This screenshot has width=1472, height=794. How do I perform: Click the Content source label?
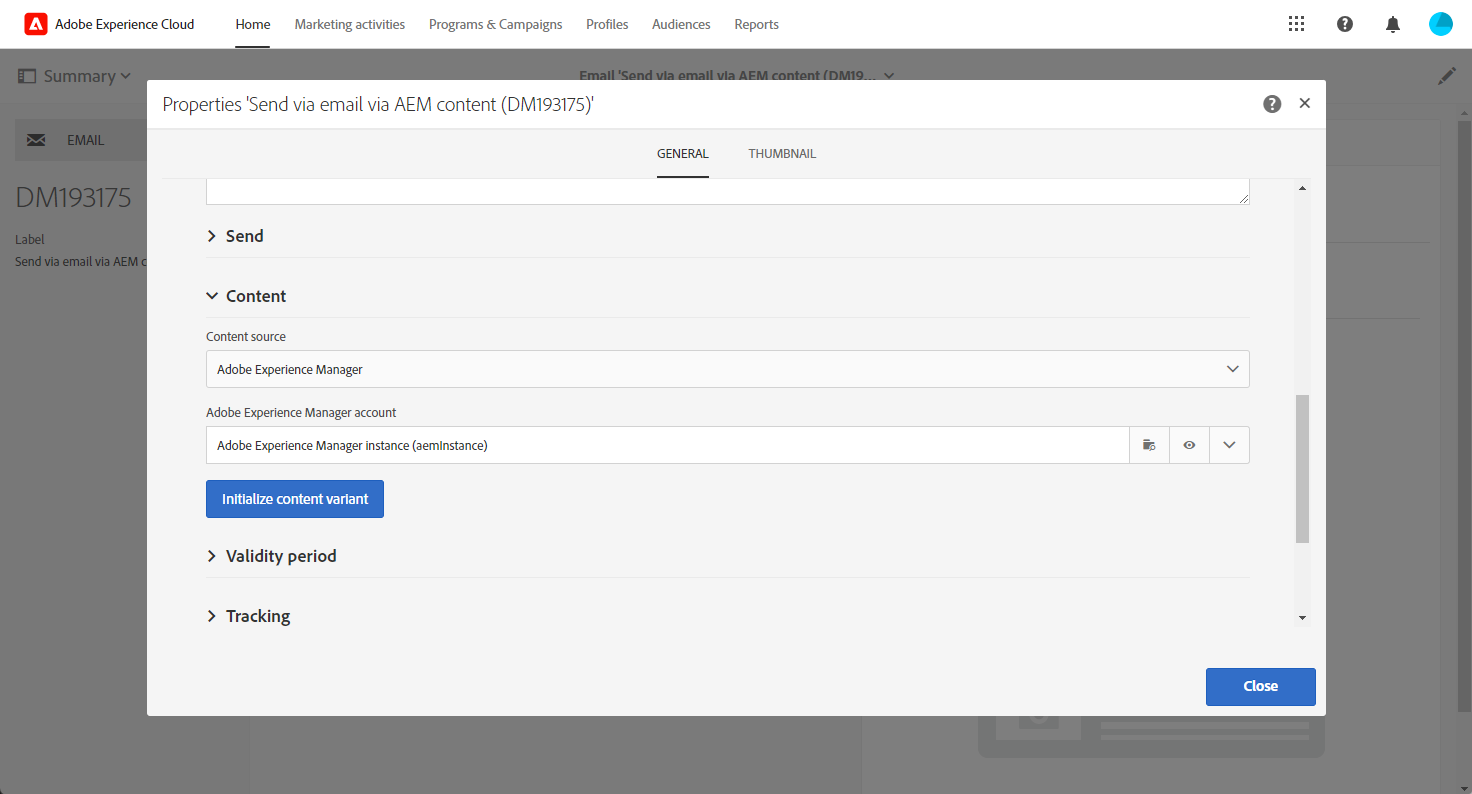pos(246,337)
